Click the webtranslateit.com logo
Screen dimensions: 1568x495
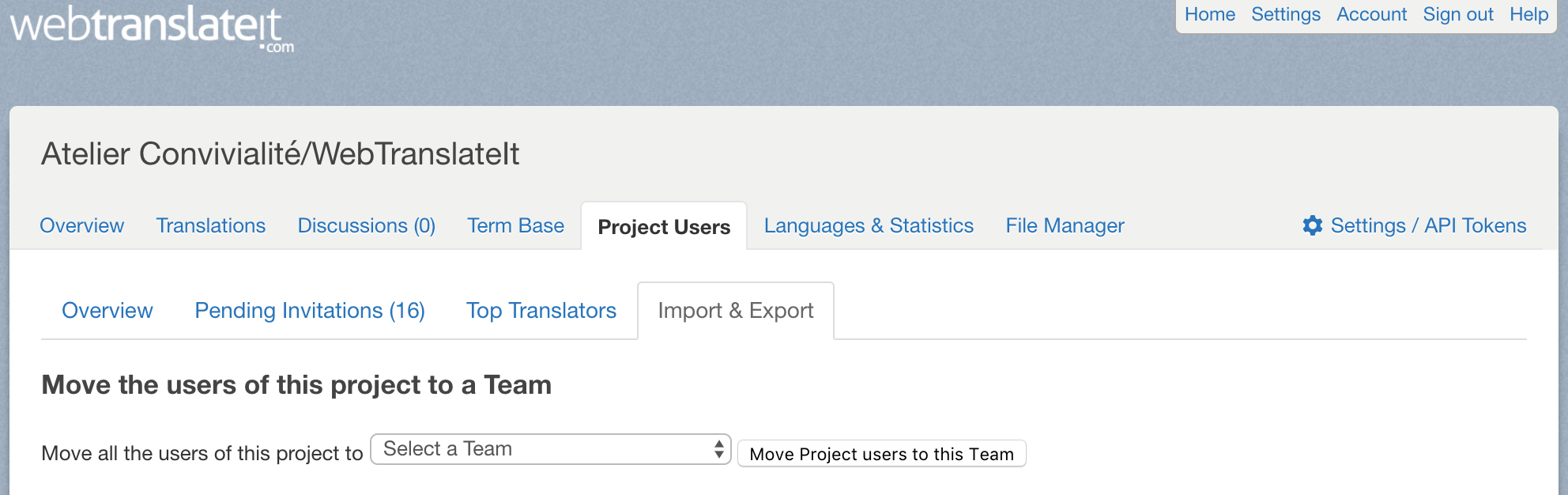coord(150,28)
